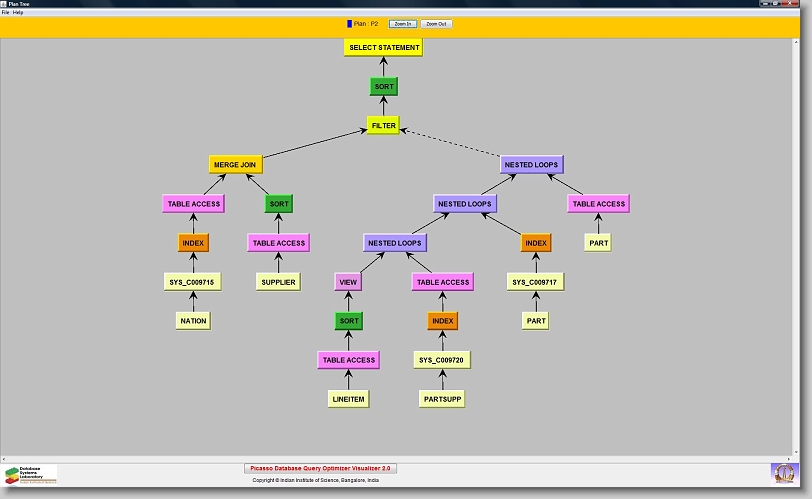Click the Picasso Database Query Optimizer Visualizer label
Screen dimensions: 812x499
321,468
